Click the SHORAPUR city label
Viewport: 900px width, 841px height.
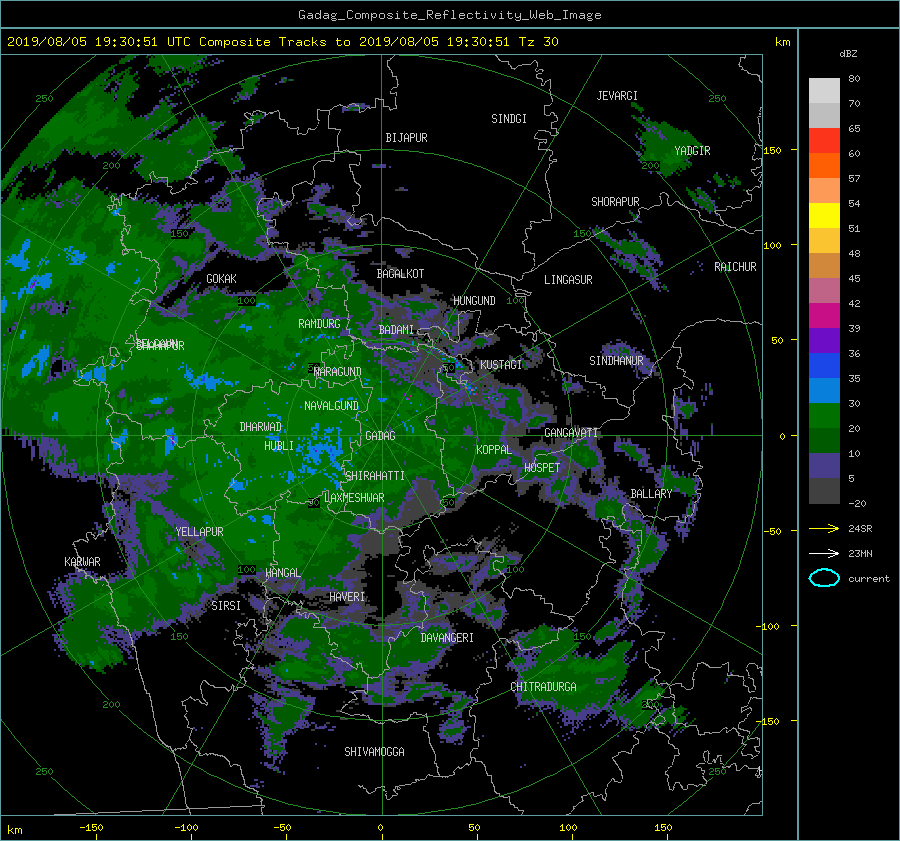click(615, 202)
